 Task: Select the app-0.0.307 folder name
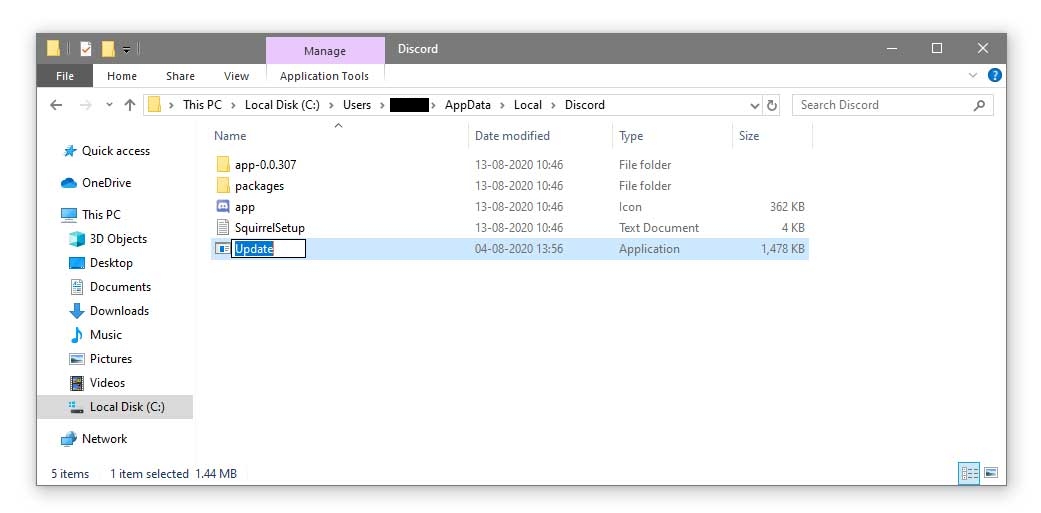point(266,165)
